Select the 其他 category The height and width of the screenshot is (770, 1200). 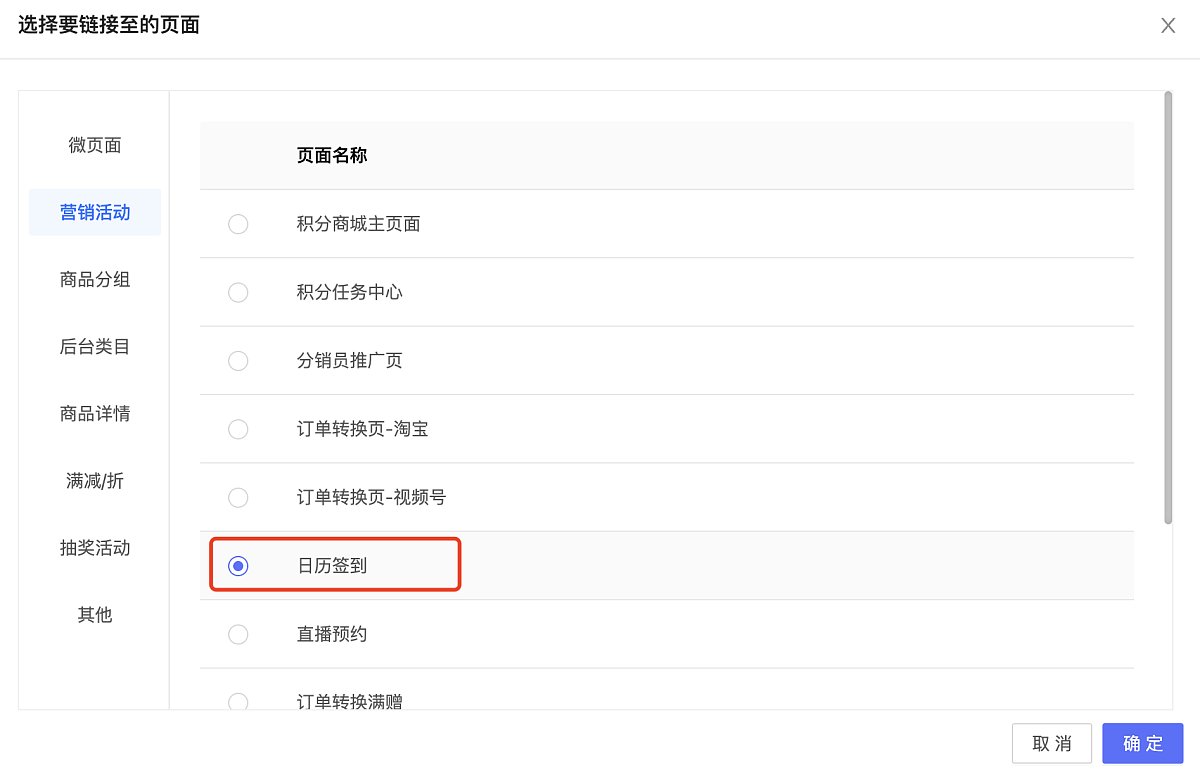click(x=95, y=614)
